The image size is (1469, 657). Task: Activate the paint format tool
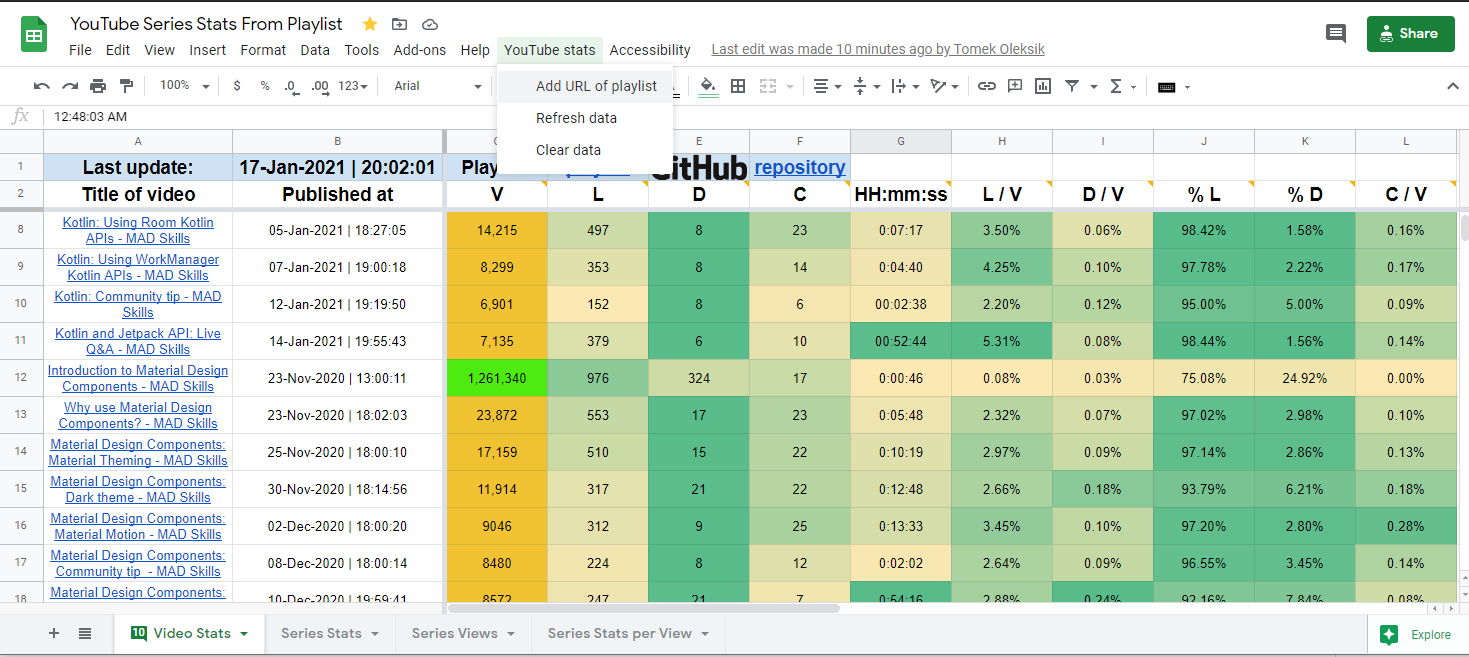point(126,86)
